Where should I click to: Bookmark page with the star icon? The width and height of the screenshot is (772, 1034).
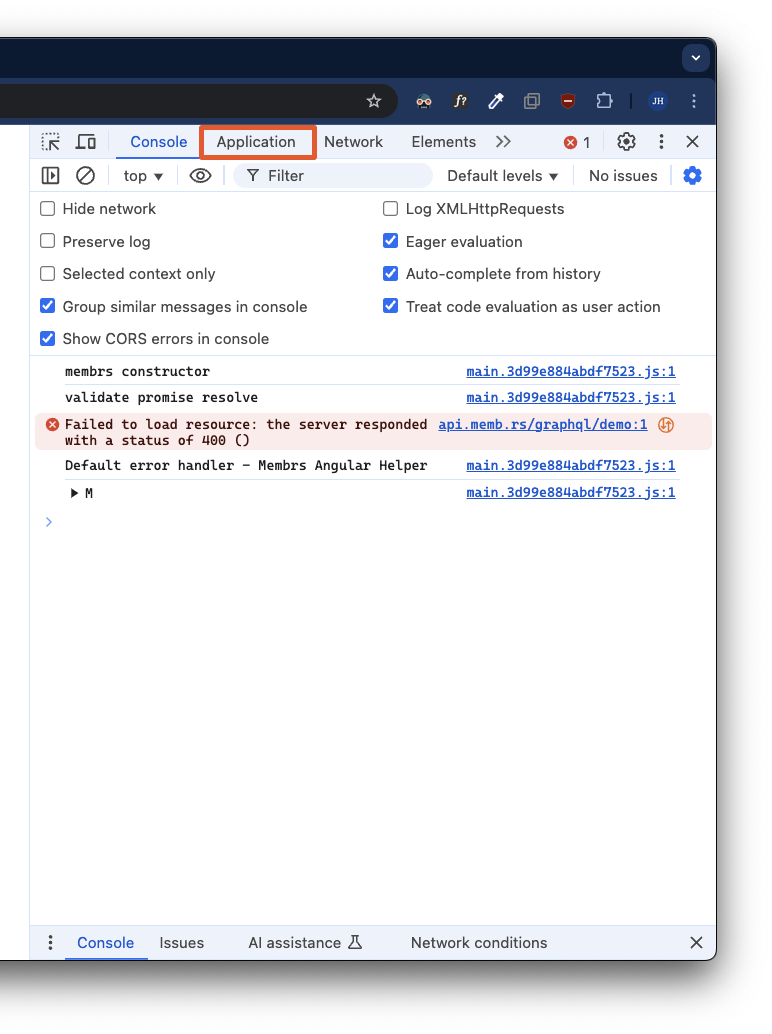374,101
